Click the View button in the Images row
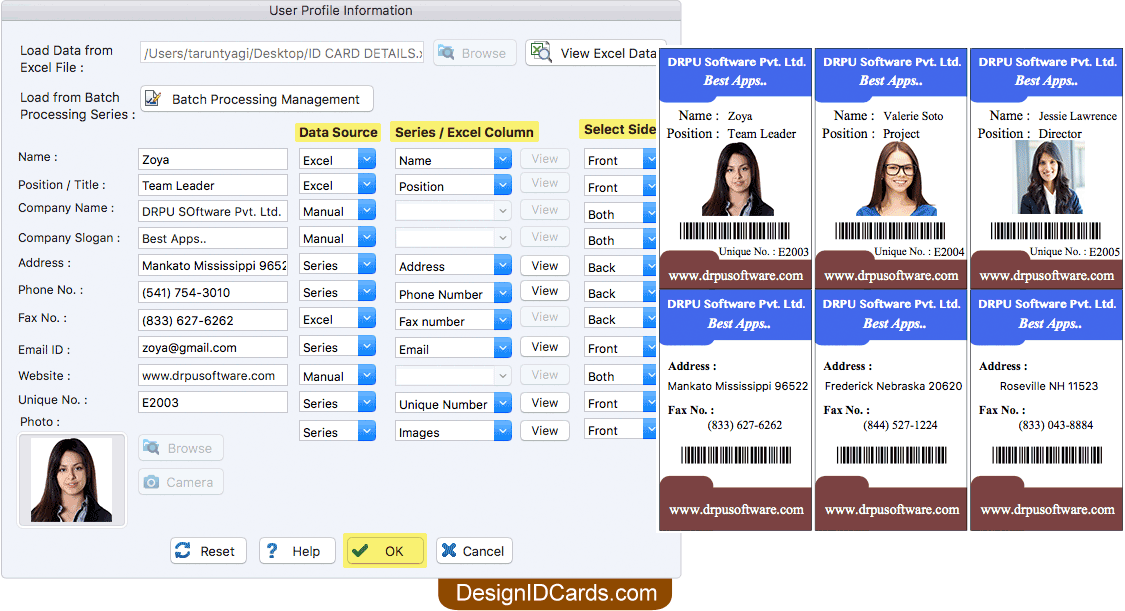The width and height of the screenshot is (1125, 611). pyautogui.click(x=545, y=430)
